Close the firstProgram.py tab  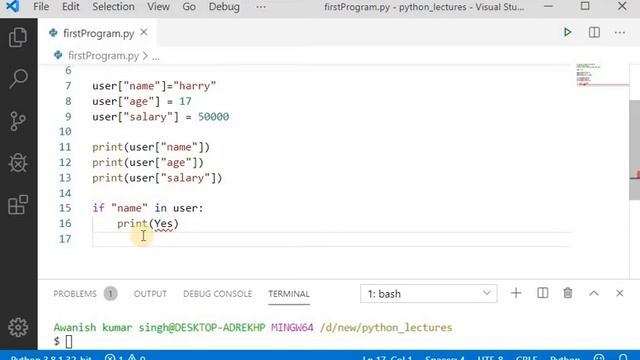click(x=144, y=33)
